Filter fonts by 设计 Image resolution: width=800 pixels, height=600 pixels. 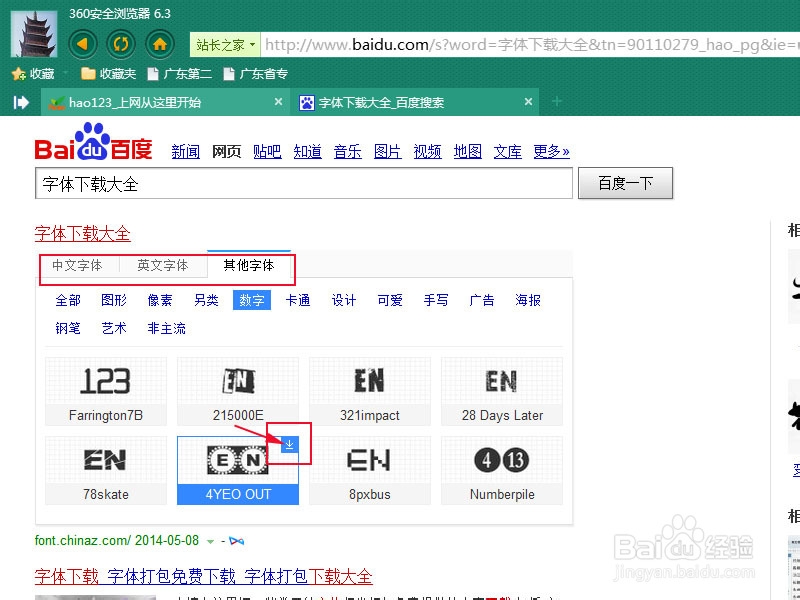tap(344, 300)
